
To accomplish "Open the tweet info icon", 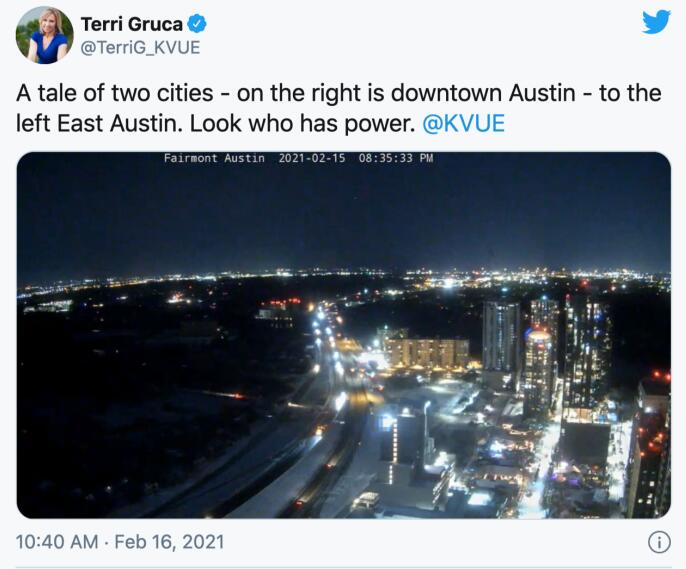I will (658, 542).
